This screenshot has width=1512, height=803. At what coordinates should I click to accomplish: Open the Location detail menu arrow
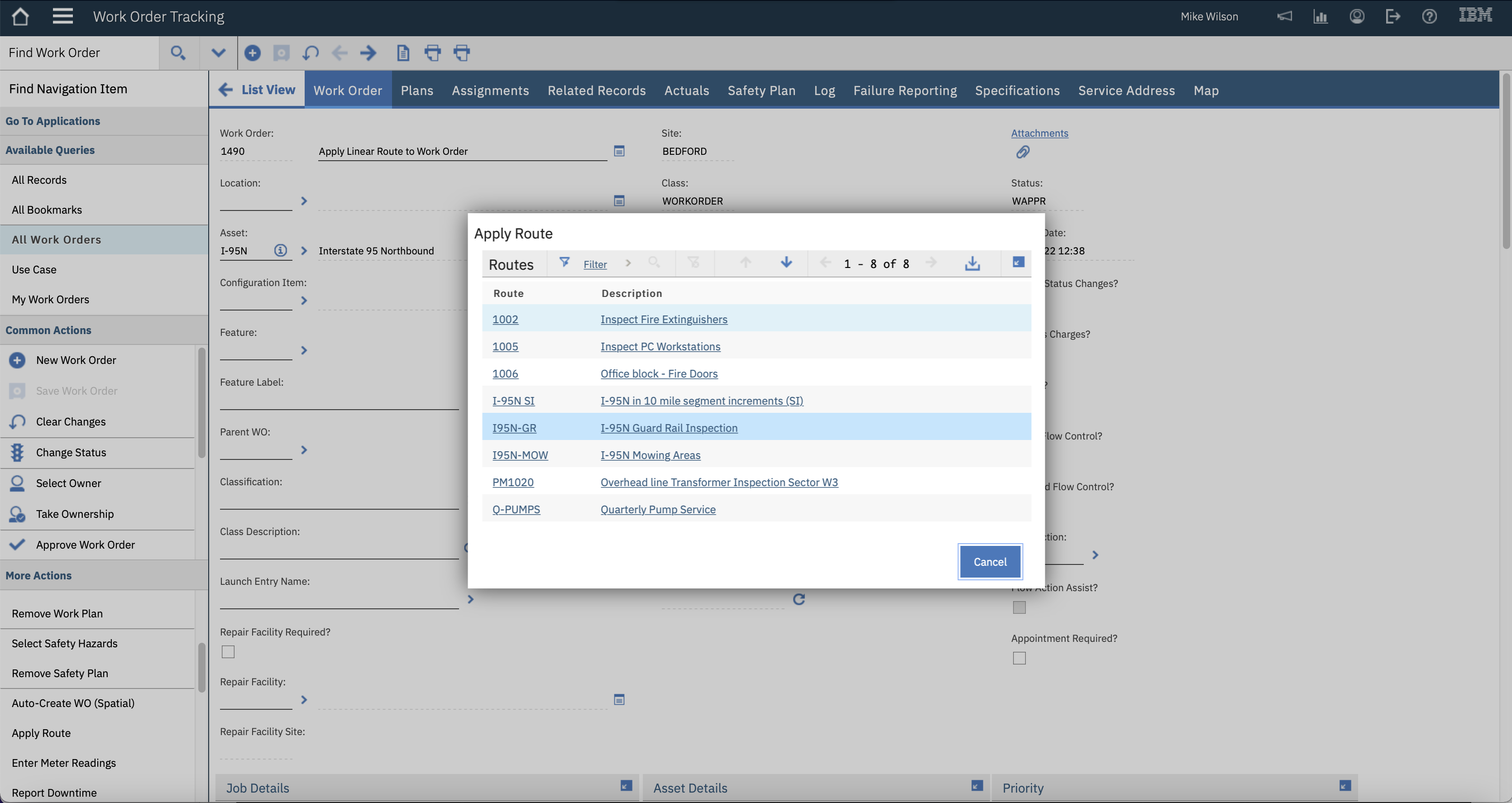click(303, 201)
